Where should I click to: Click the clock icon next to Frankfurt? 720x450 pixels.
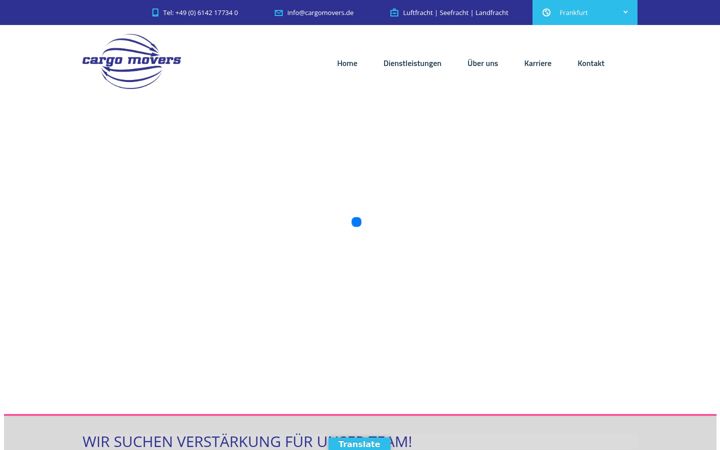pos(546,12)
